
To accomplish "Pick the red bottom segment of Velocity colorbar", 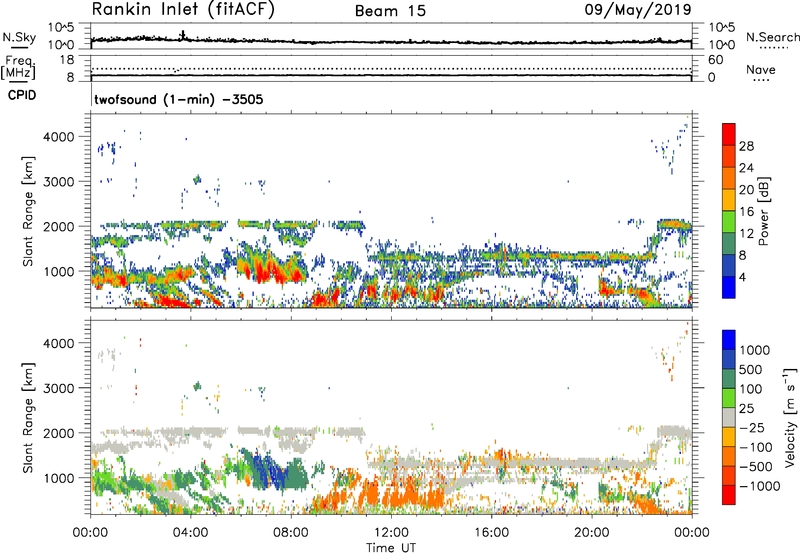I will (729, 495).
